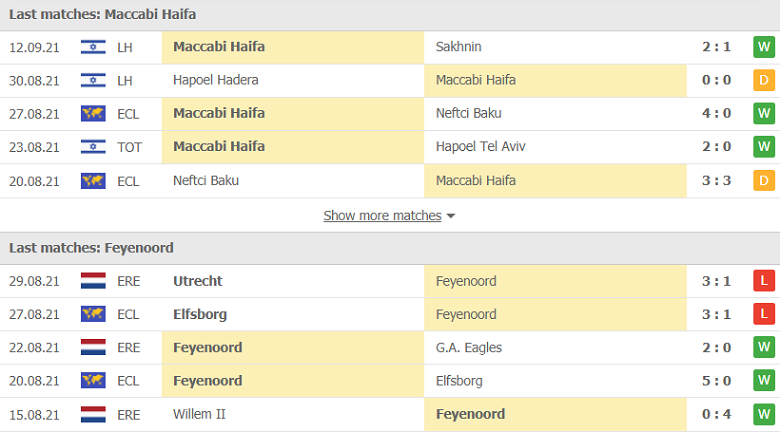Click Israel flag icon on 12.09.21 row

(93, 47)
